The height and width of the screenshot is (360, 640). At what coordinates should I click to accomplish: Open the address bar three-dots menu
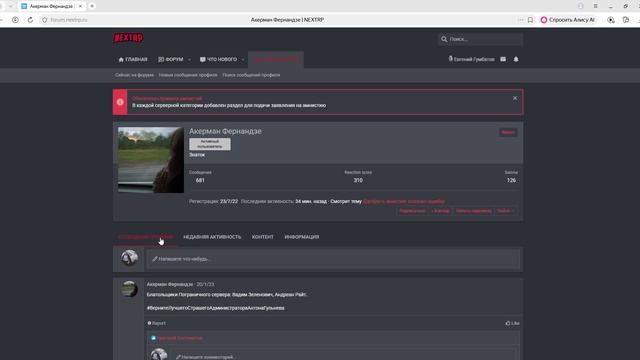point(520,20)
